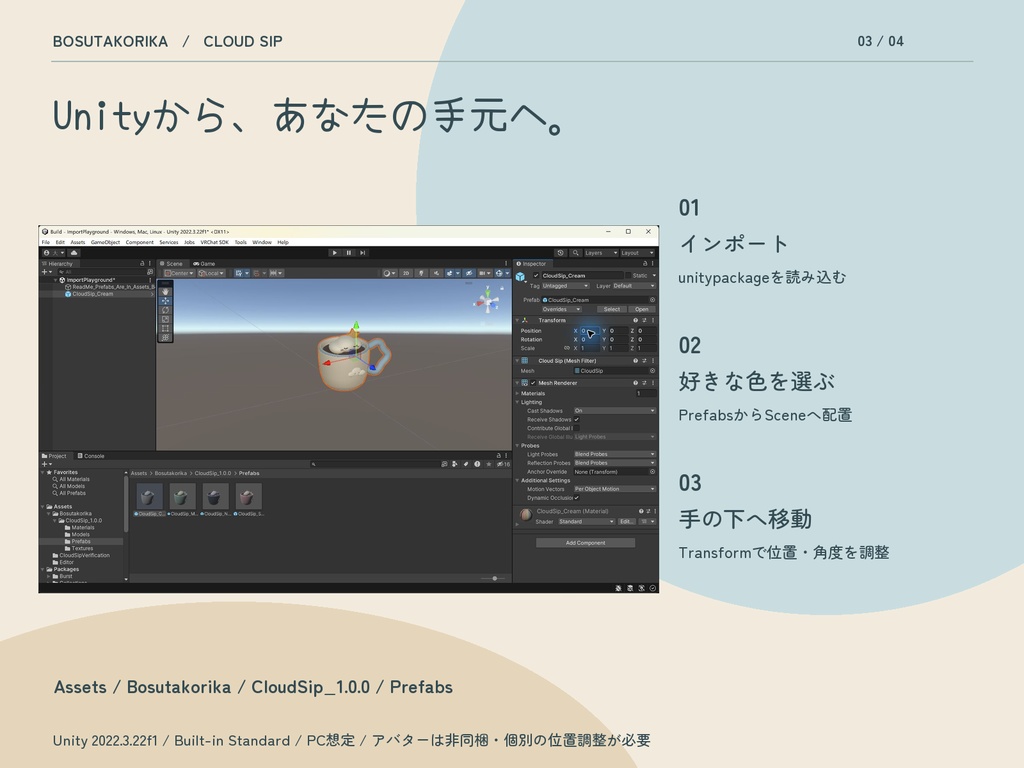The width and height of the screenshot is (1024, 768).
Task: Toggle scene visibility hidden-objects icon
Action: (468, 273)
